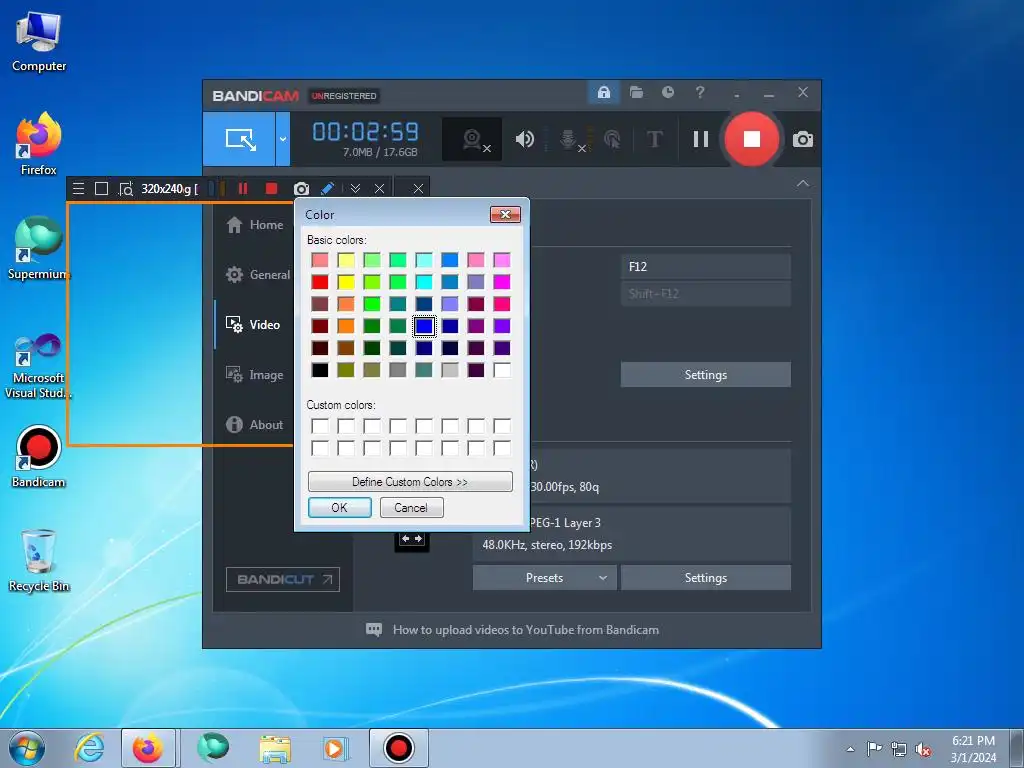This screenshot has height=768, width=1024.
Task: Open the General settings tab
Action: pyautogui.click(x=257, y=275)
